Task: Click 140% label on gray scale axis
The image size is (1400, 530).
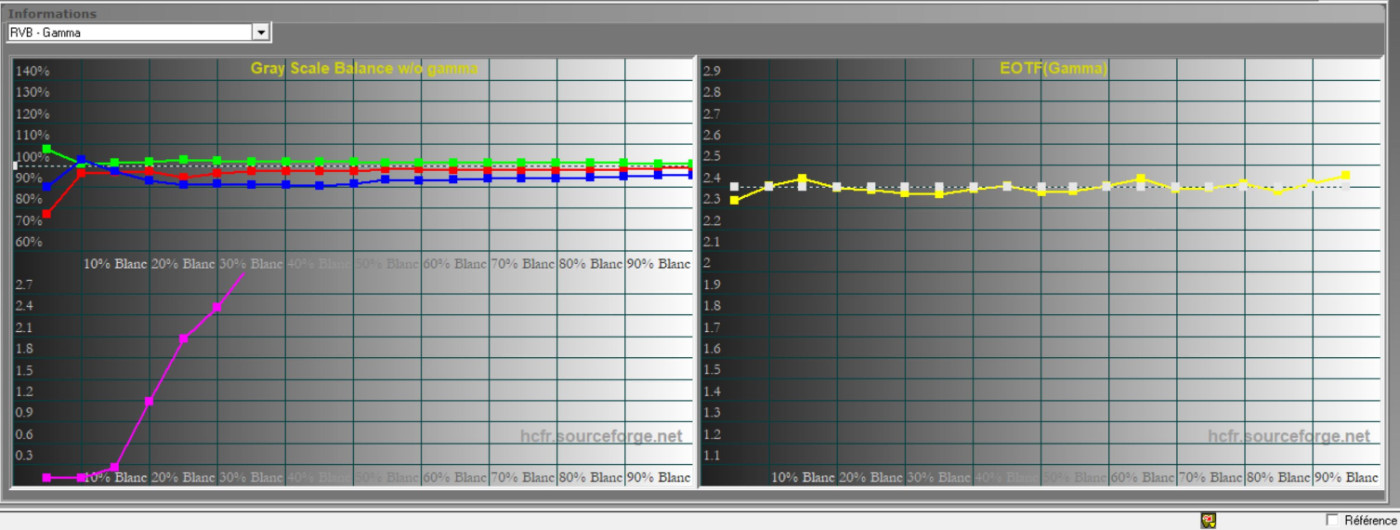Action: (x=32, y=71)
